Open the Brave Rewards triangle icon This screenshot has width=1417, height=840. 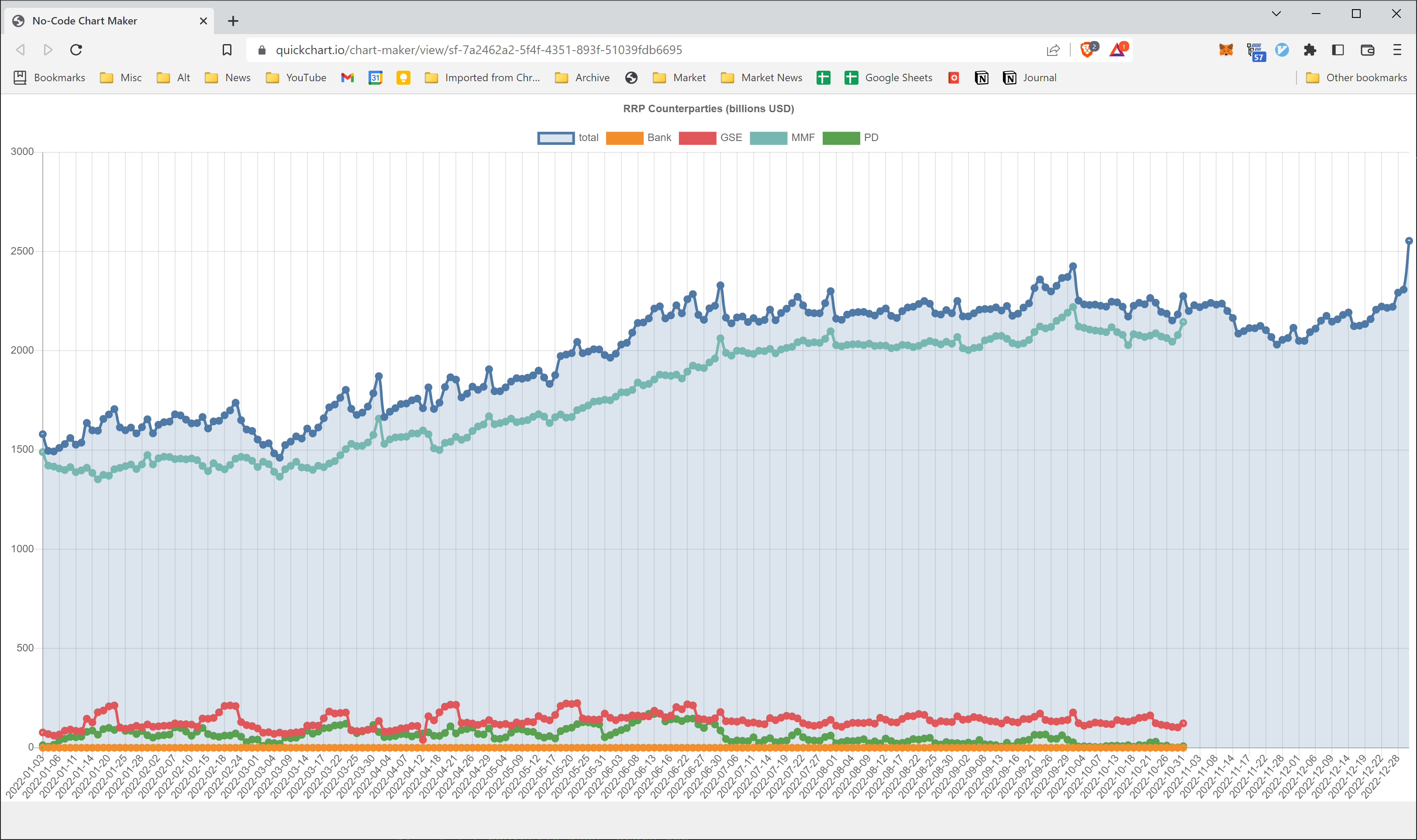[x=1117, y=50]
